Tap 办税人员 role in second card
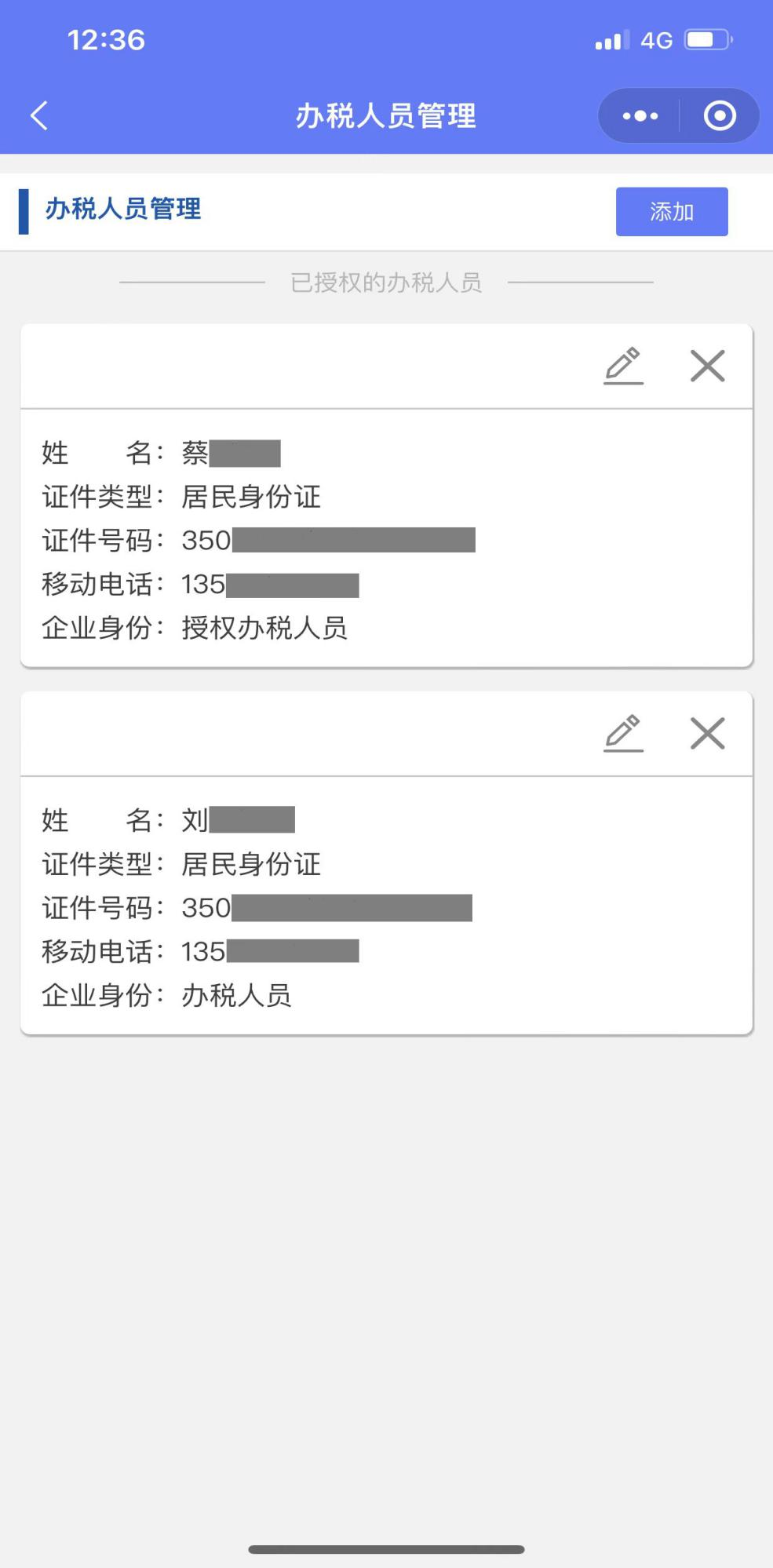 pos(236,995)
